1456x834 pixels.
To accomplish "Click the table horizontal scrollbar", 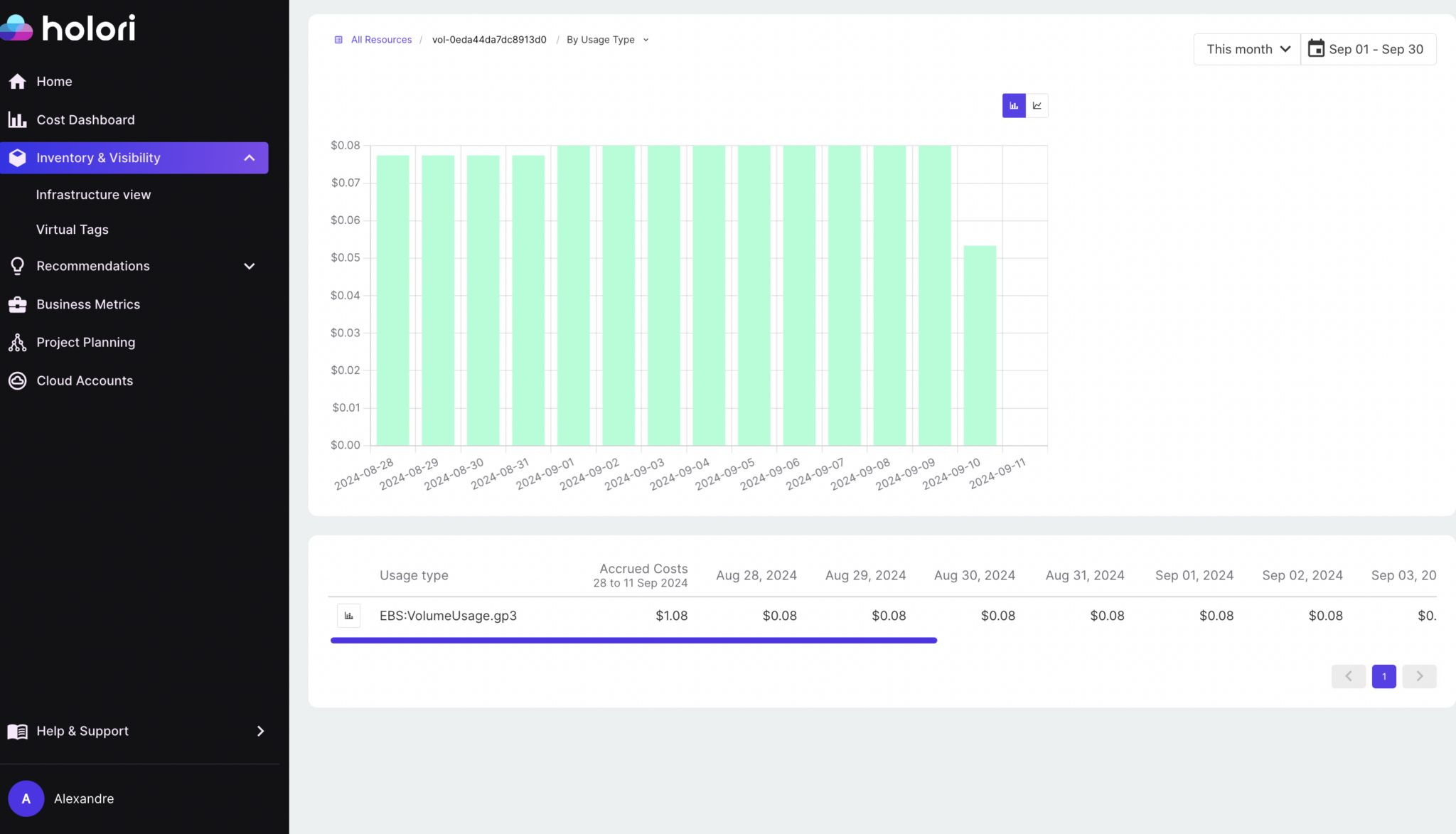I will 633,641.
